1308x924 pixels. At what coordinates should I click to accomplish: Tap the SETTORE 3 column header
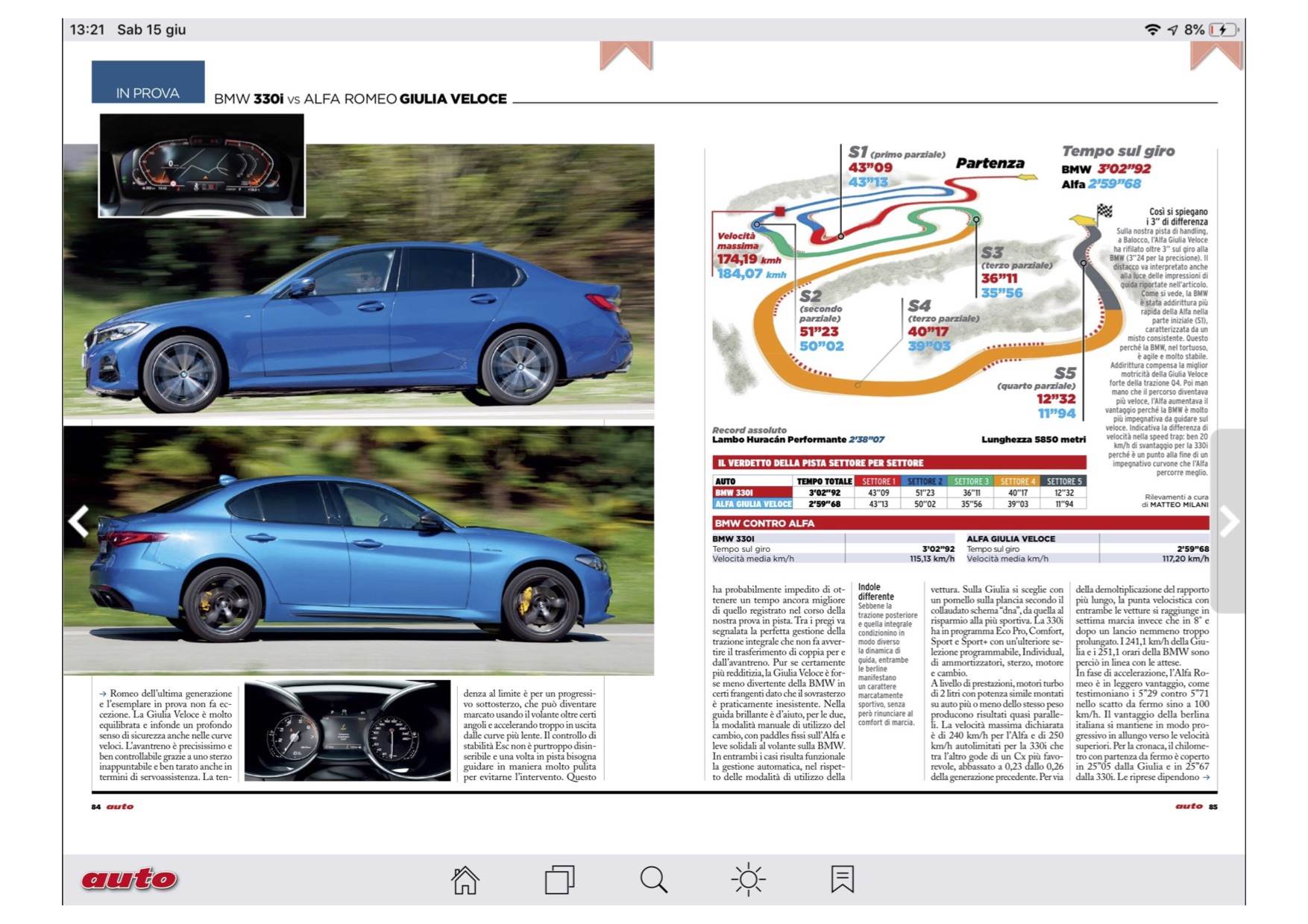point(971,482)
